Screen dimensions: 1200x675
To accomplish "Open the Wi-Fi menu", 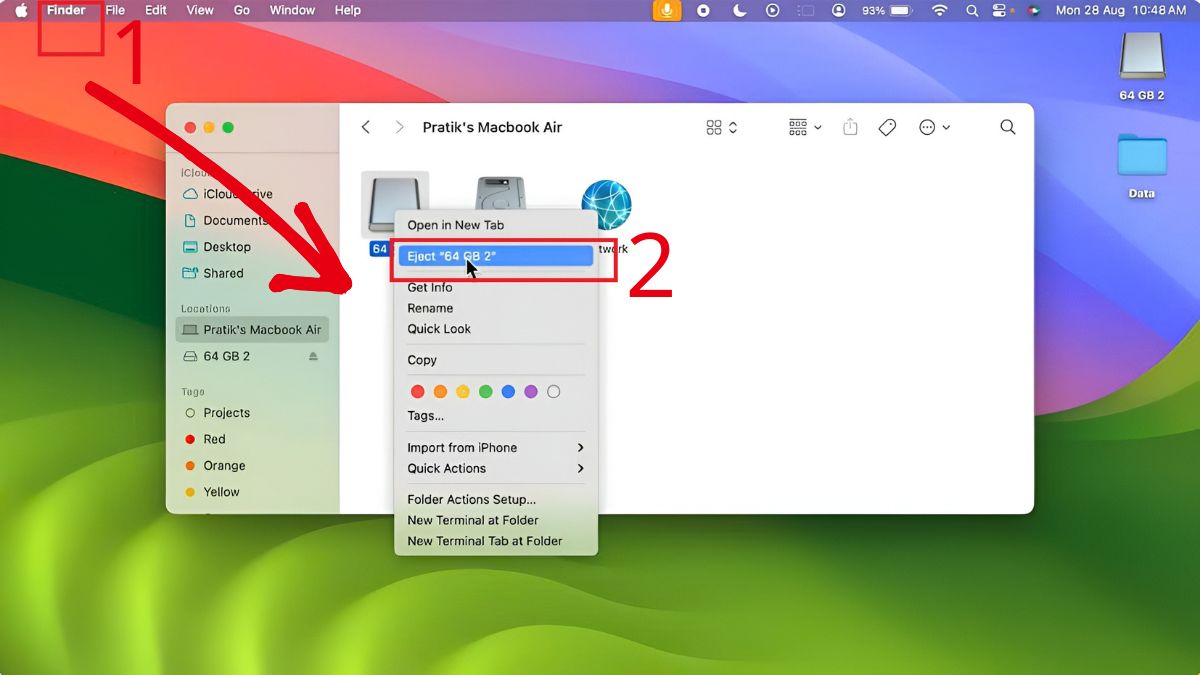I will [x=939, y=10].
